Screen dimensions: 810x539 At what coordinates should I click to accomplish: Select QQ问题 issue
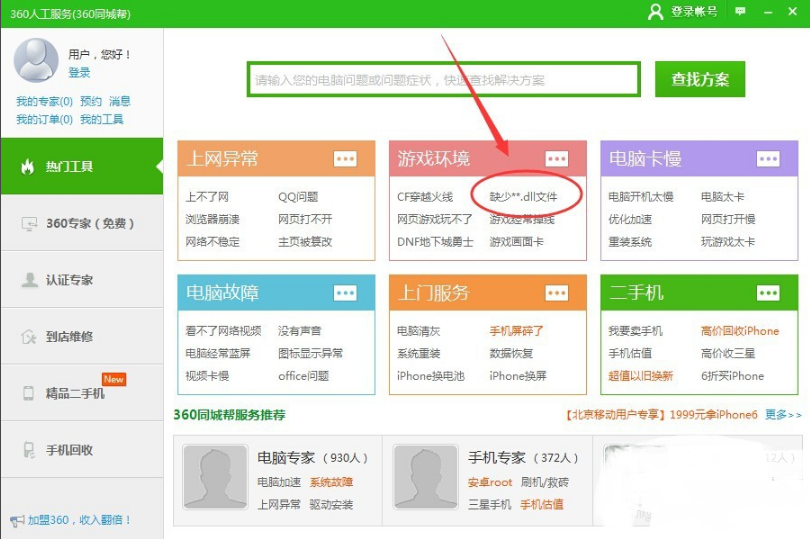[298, 197]
